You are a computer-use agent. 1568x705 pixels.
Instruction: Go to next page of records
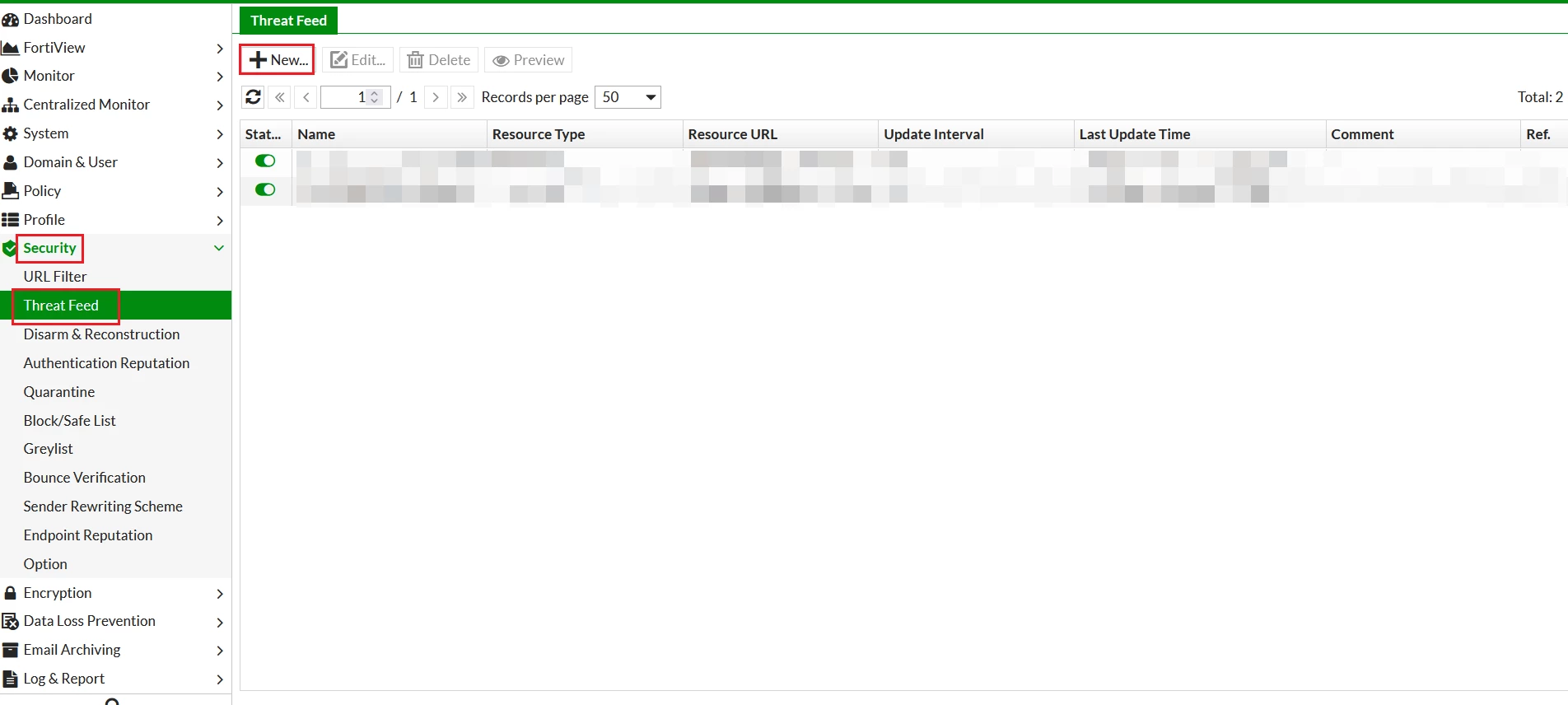pyautogui.click(x=436, y=97)
